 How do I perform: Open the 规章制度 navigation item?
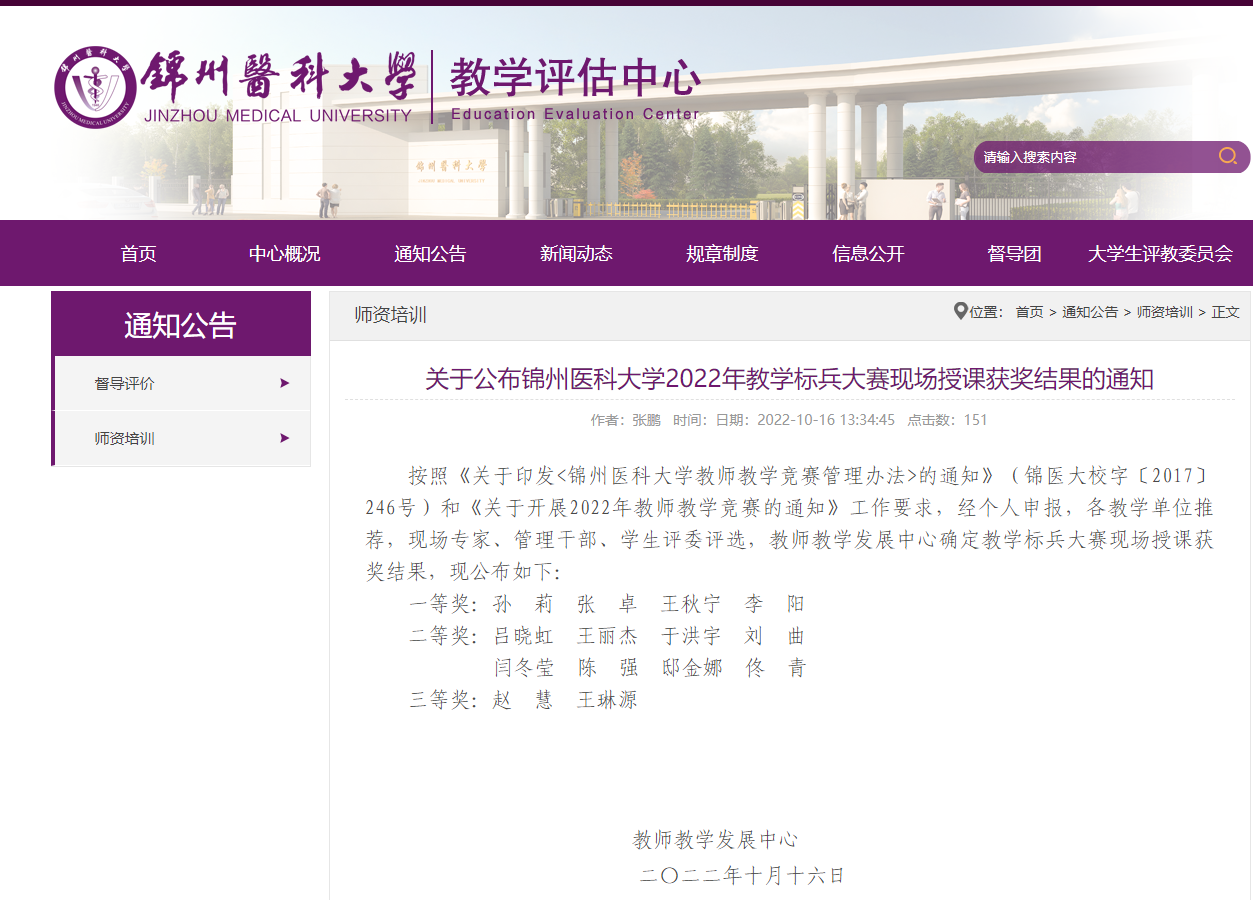pos(722,254)
